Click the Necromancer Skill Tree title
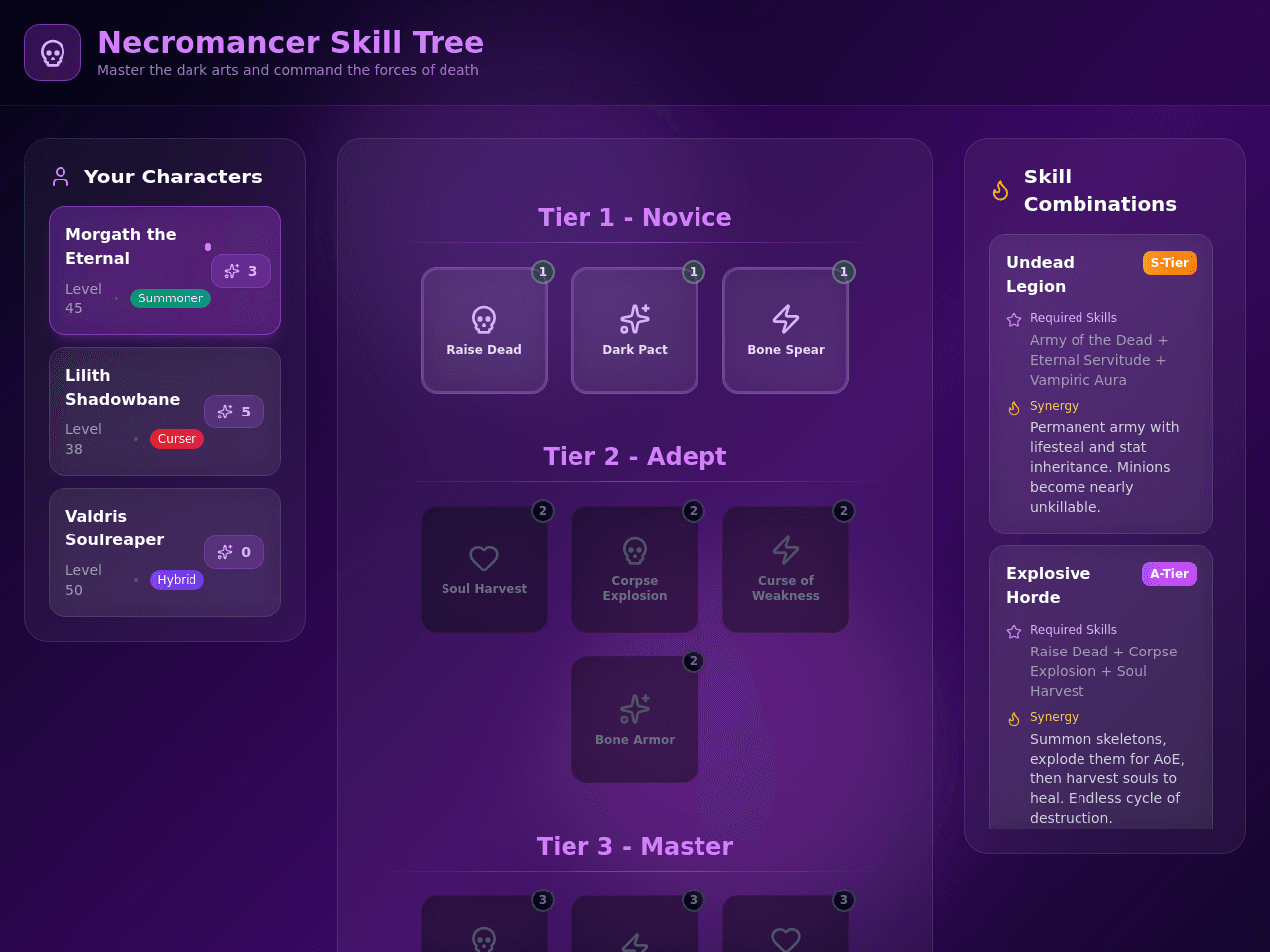 click(291, 42)
